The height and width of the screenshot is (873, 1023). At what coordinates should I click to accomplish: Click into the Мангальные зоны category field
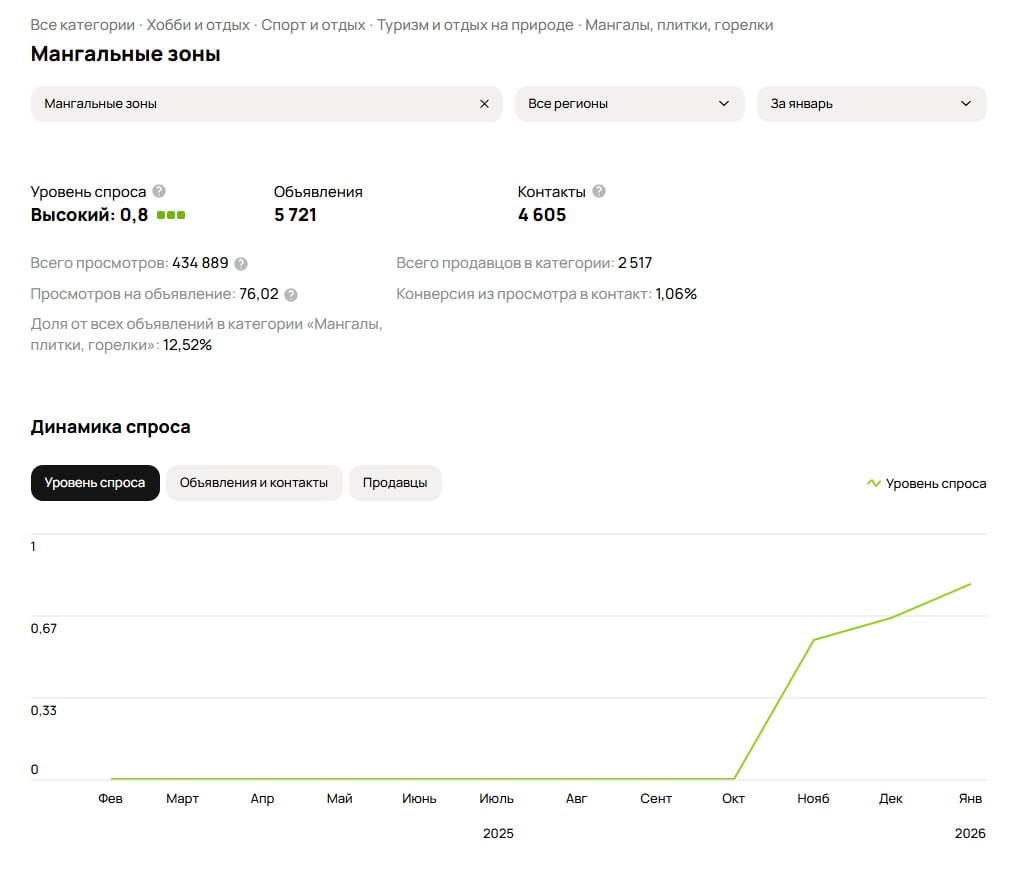pos(250,104)
